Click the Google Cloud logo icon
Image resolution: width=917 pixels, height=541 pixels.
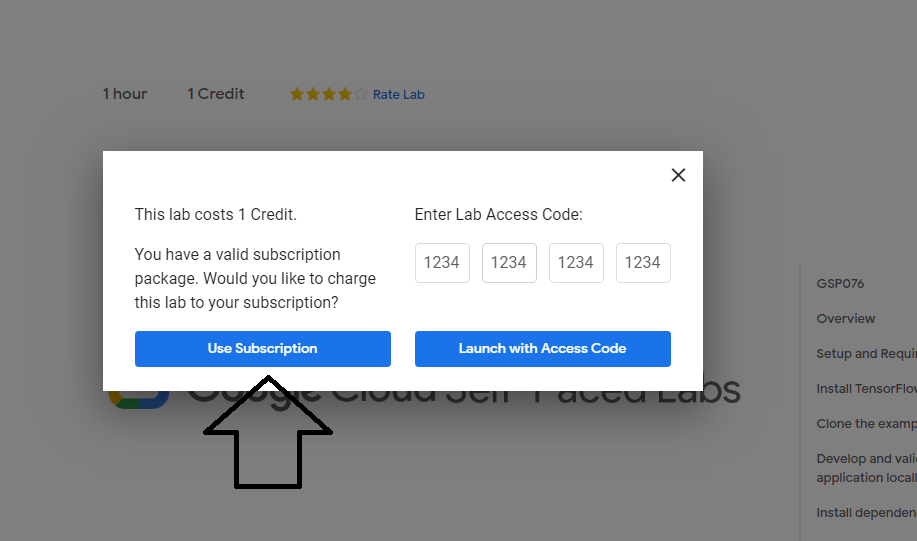[139, 399]
